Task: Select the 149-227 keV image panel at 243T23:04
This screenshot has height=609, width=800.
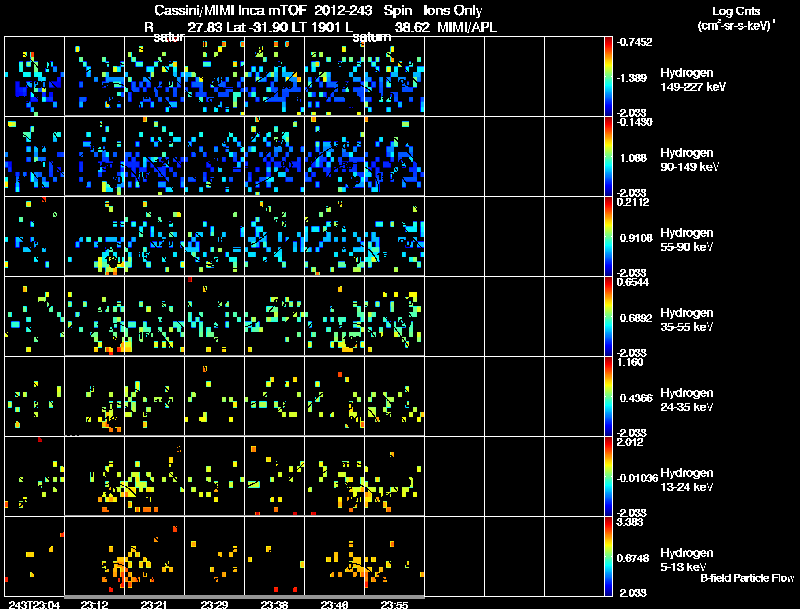Action: 35,77
